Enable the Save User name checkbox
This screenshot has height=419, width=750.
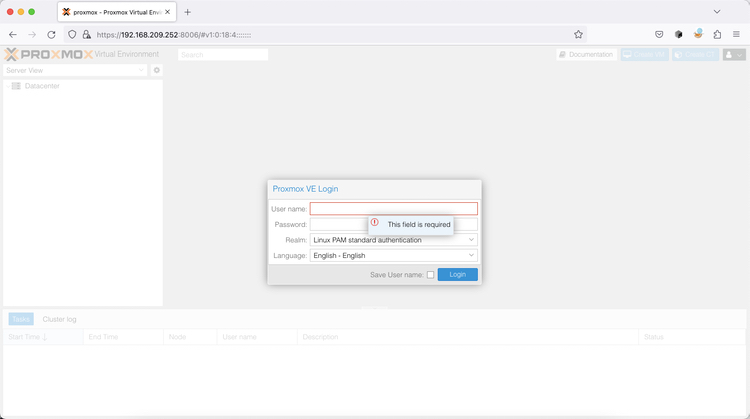431,275
